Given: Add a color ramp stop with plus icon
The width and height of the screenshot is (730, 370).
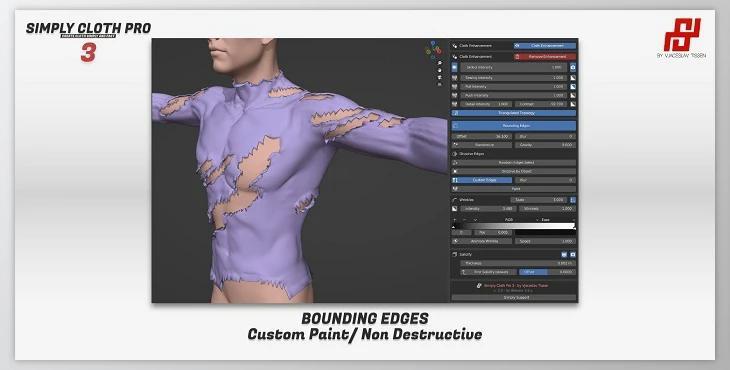Looking at the screenshot, I should 455,220.
